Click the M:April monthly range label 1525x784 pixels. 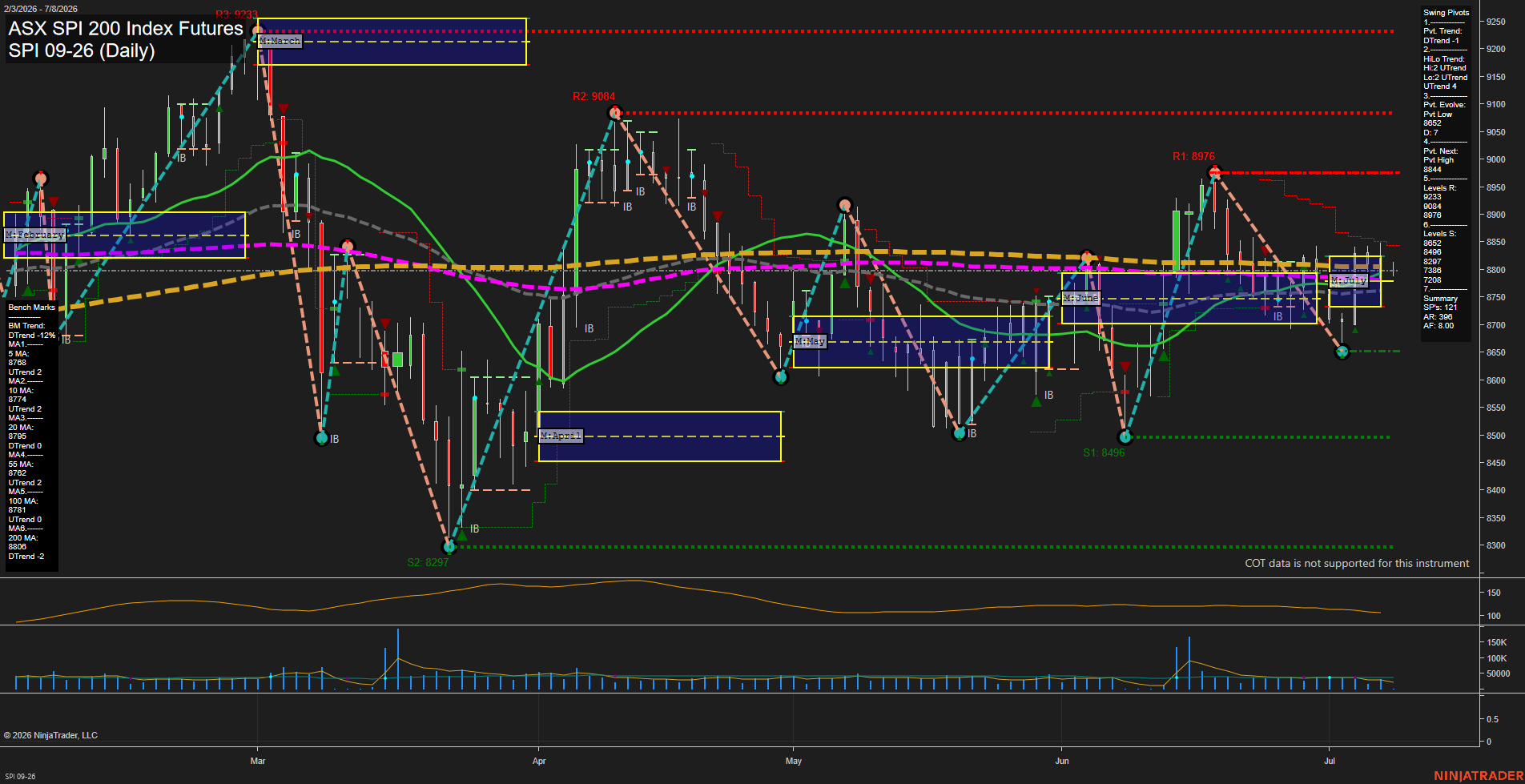(561, 436)
